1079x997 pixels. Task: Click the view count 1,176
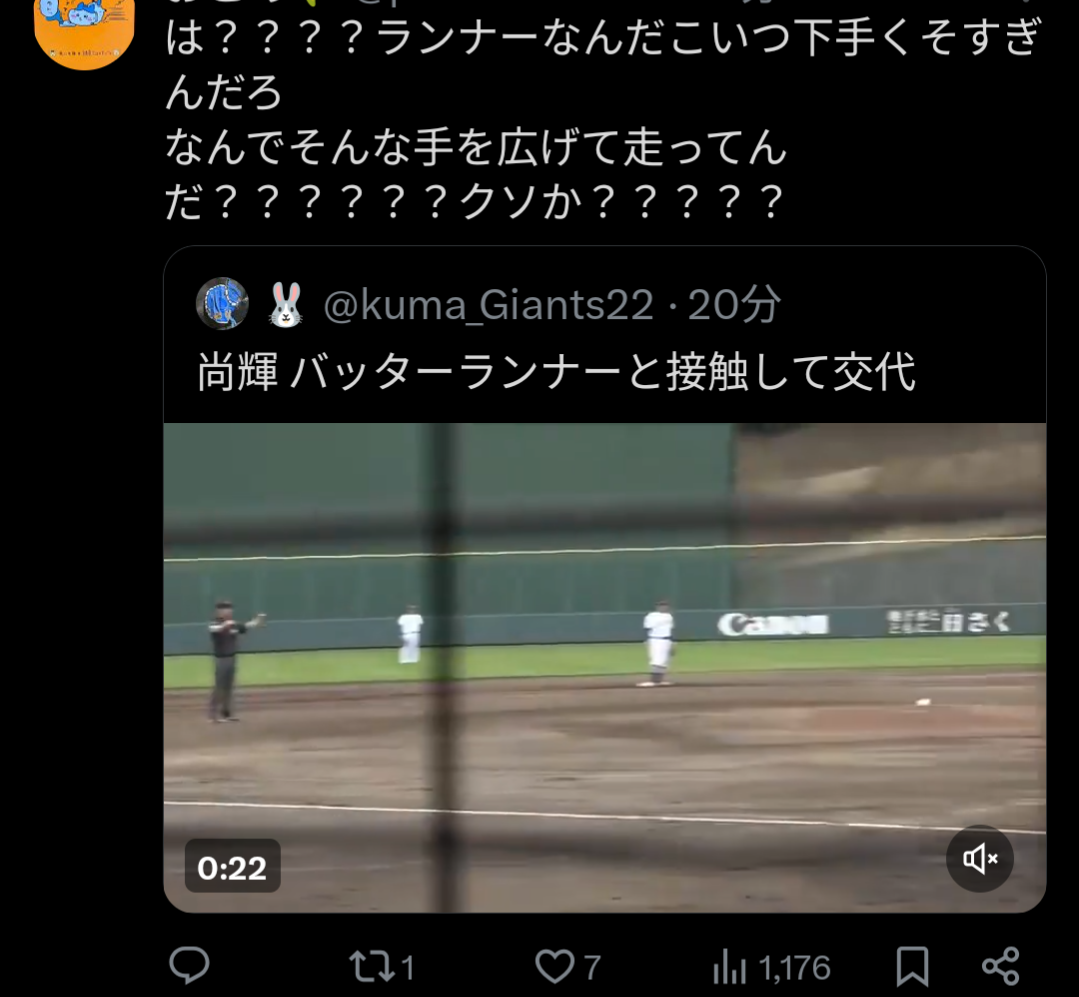click(x=795, y=967)
